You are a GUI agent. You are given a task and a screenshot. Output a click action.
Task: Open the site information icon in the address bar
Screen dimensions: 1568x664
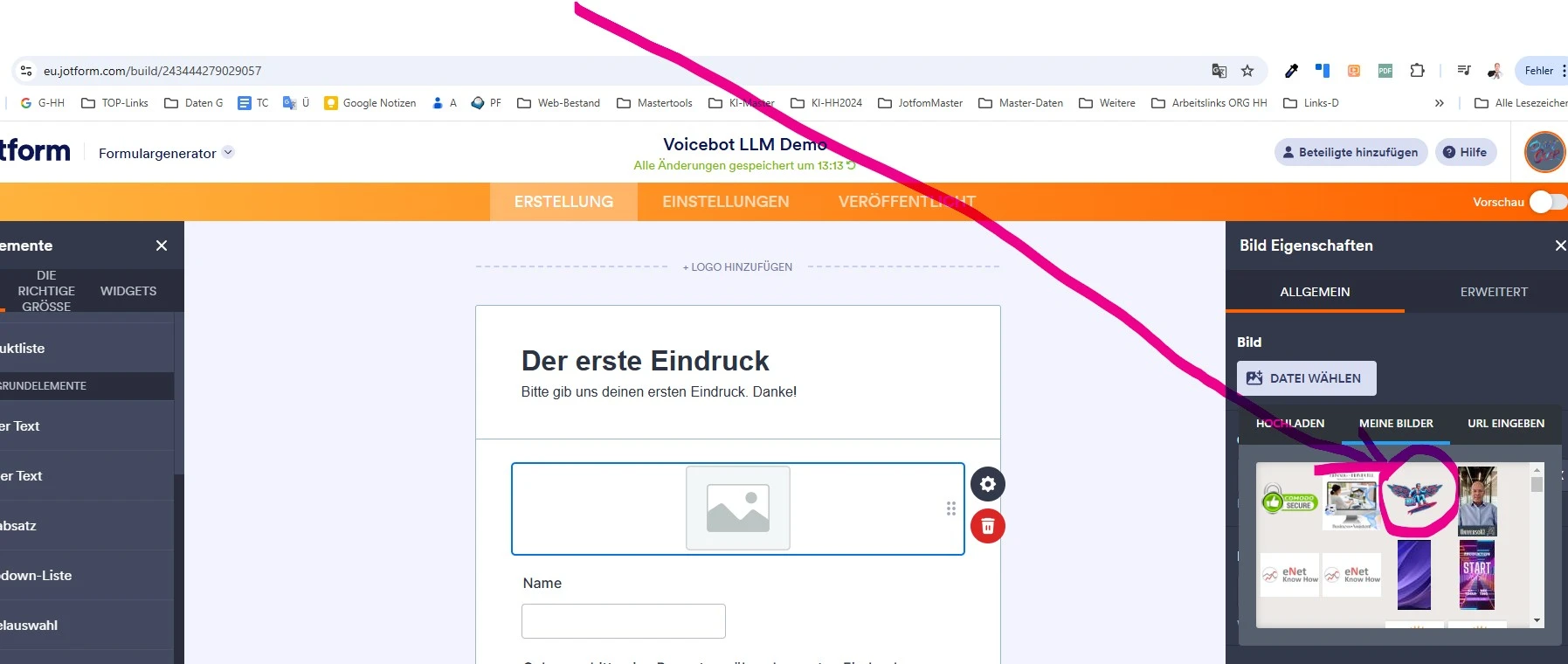click(x=26, y=71)
